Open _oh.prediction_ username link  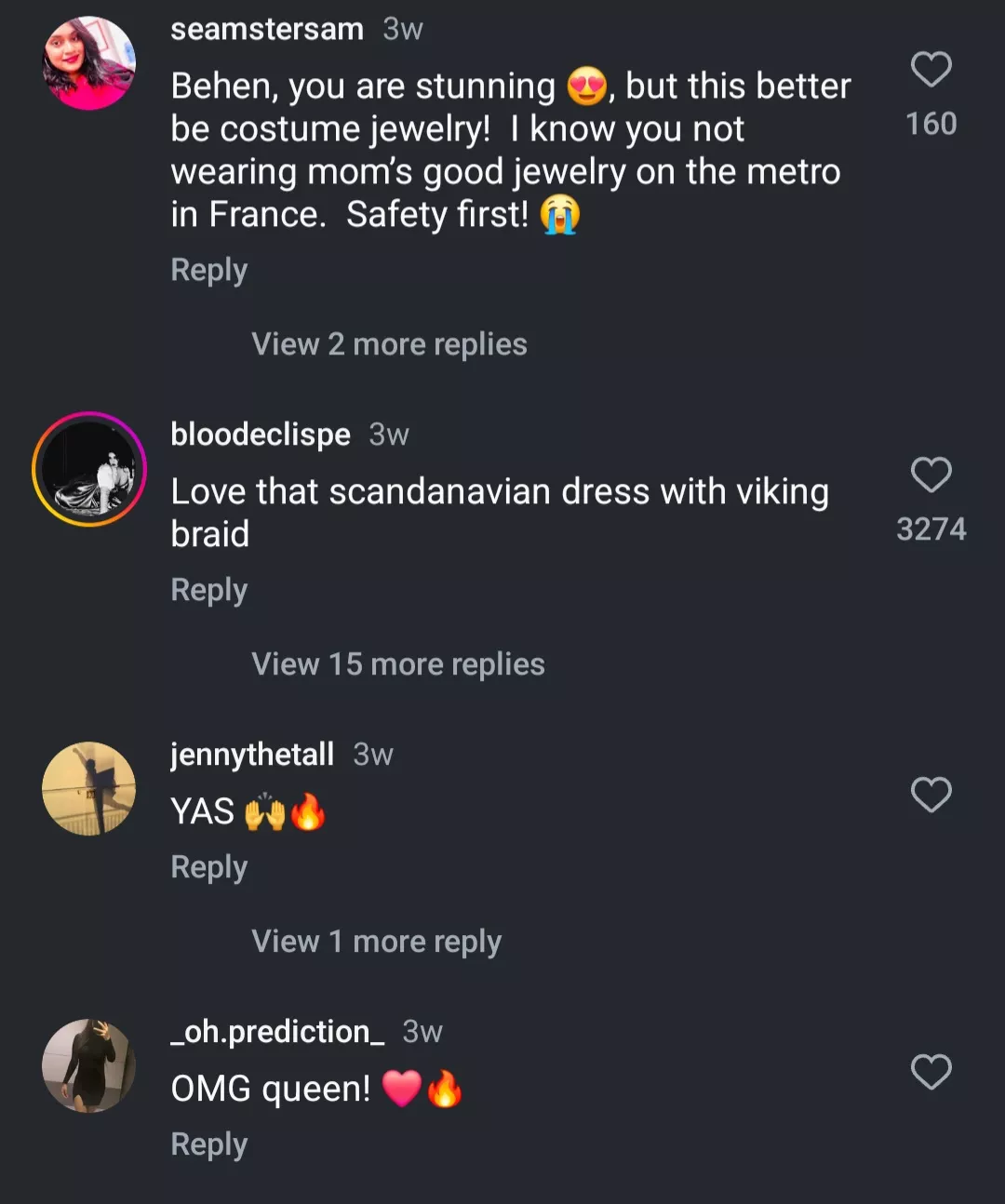pos(277,1031)
